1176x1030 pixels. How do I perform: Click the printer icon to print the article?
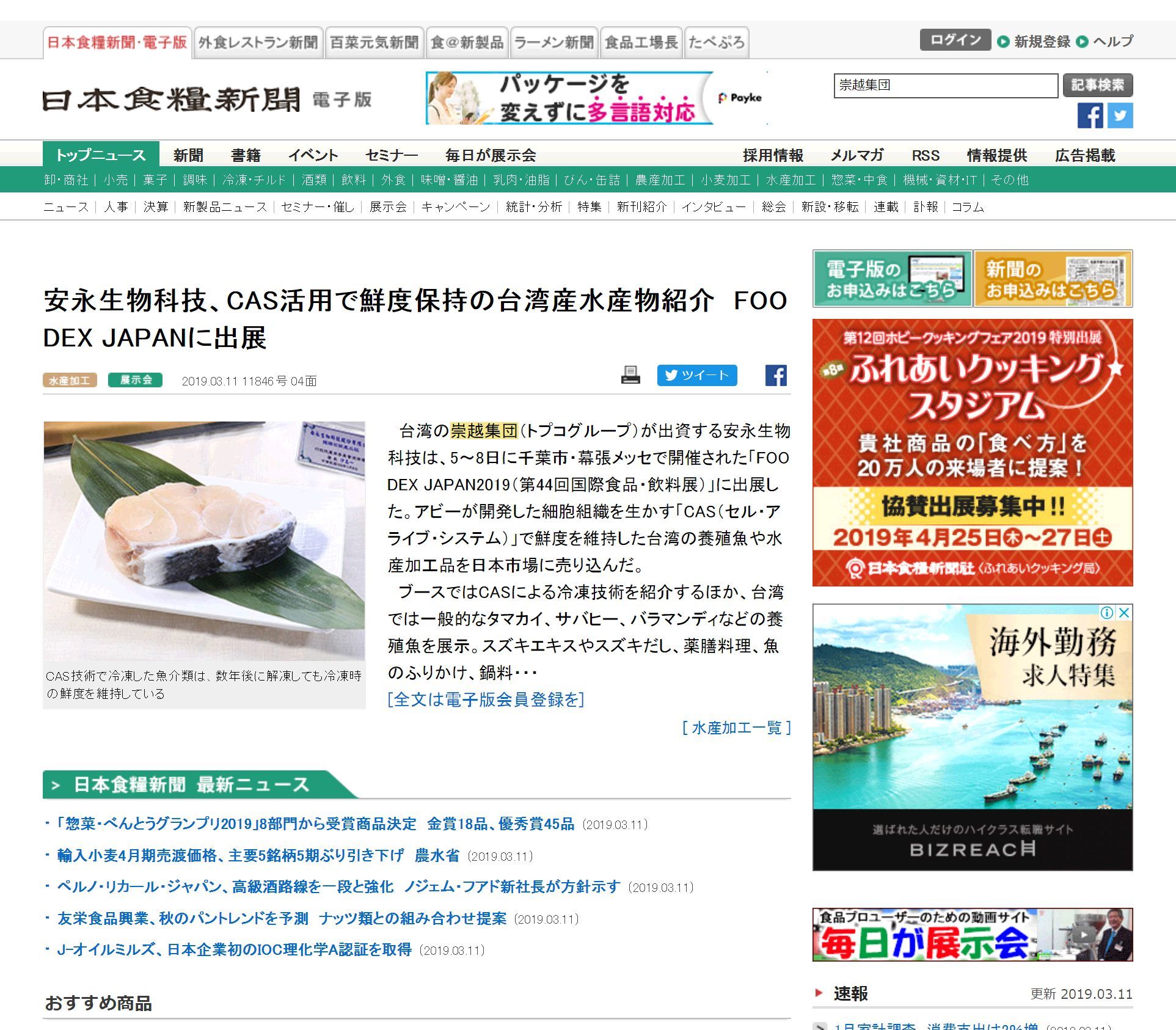click(x=630, y=375)
